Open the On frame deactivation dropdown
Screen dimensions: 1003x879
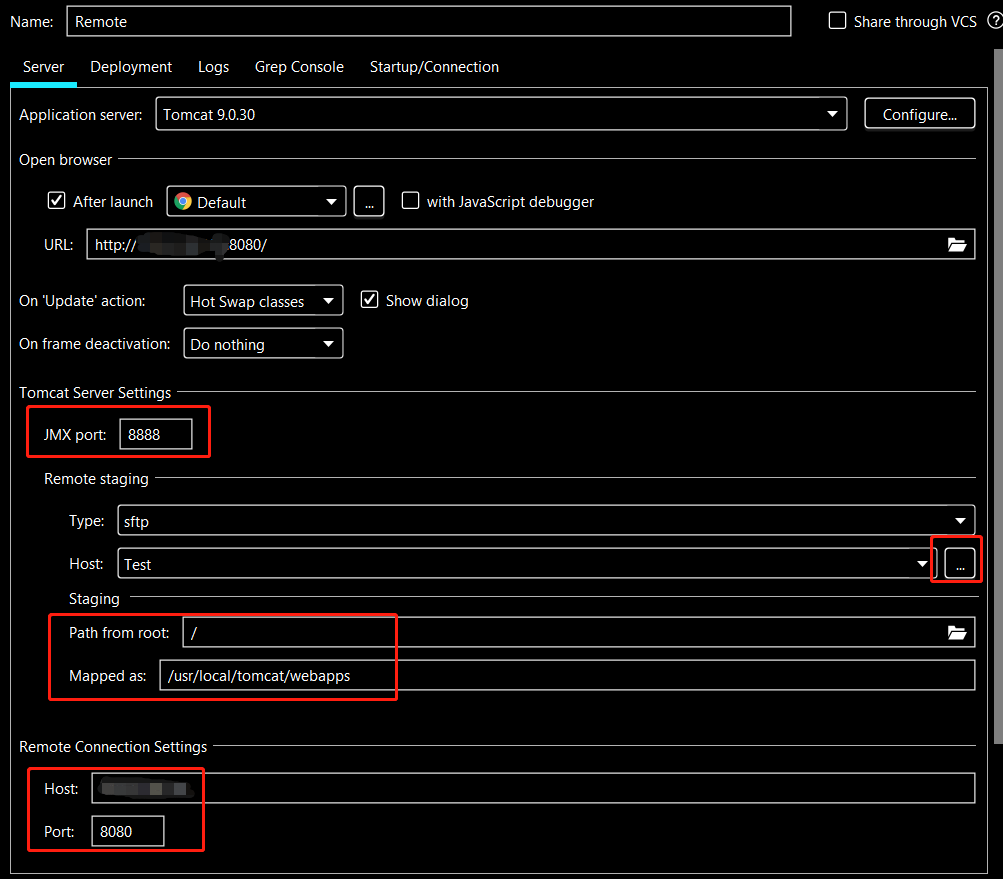(263, 344)
